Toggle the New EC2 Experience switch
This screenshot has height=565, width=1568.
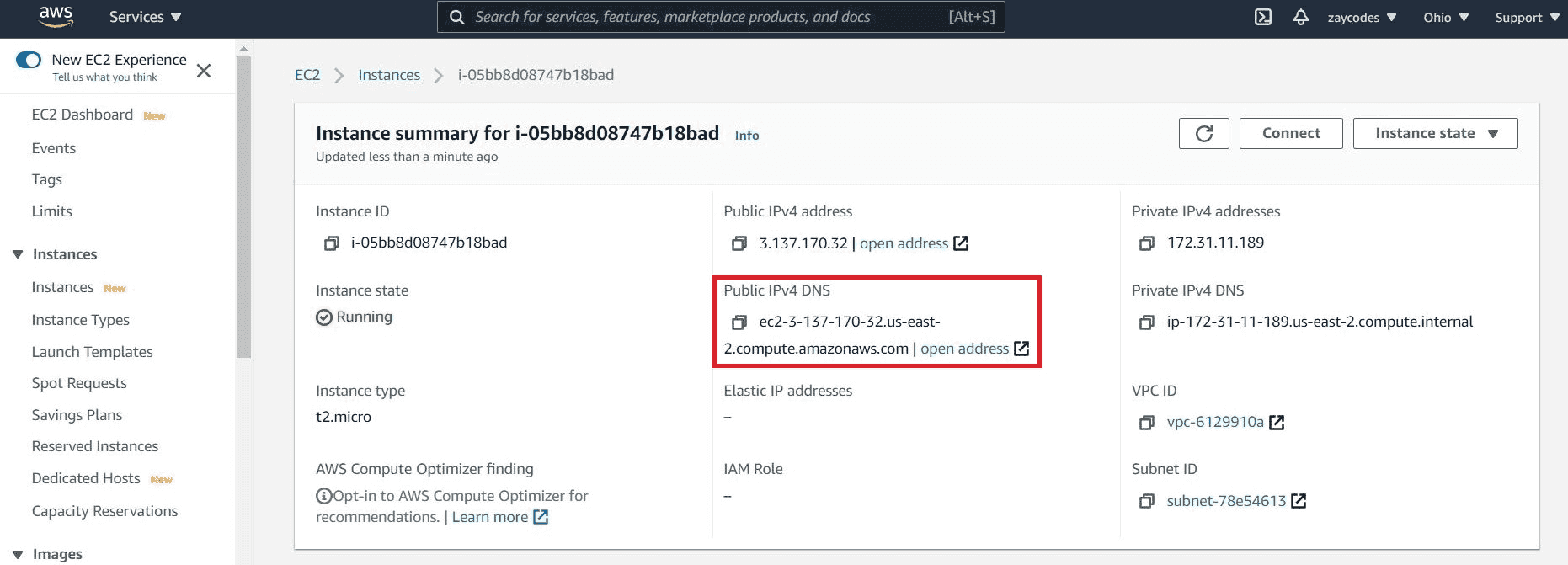(x=29, y=60)
